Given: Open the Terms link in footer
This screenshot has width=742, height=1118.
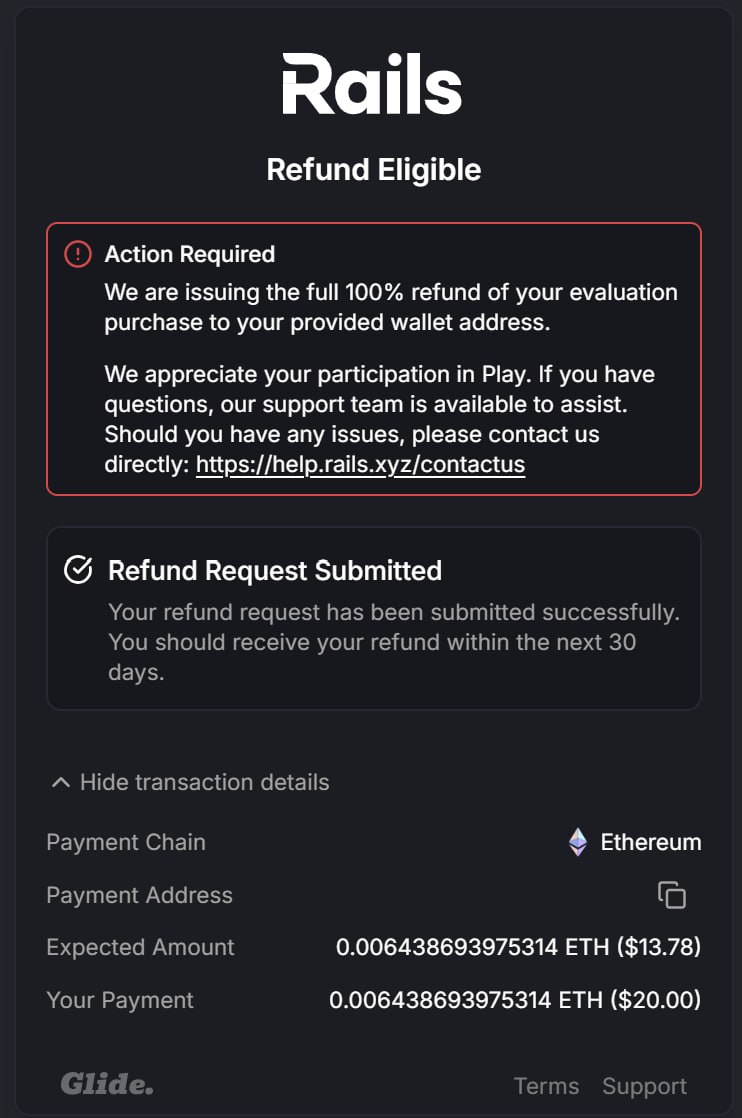Looking at the screenshot, I should [546, 1086].
